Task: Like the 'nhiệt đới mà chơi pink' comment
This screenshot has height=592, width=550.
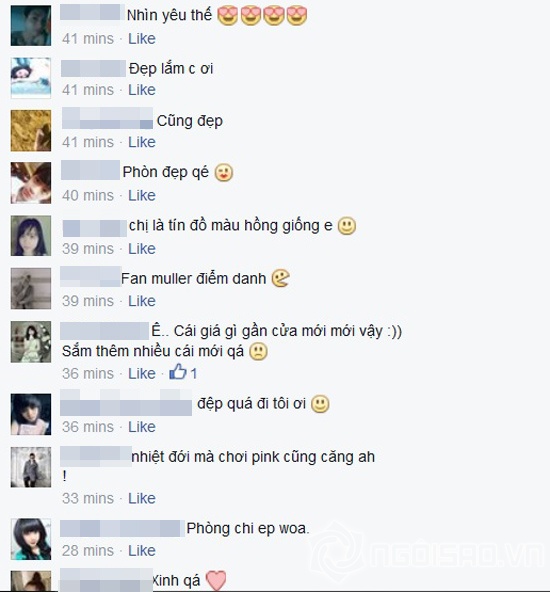Action: pos(142,498)
